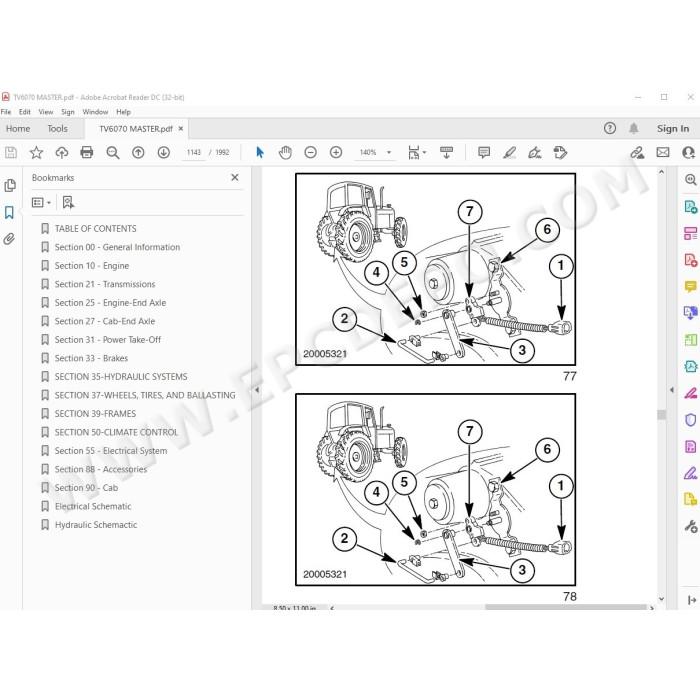The height and width of the screenshot is (700, 700).
Task: Open the zoom level 140% dropdown
Action: pyautogui.click(x=375, y=152)
